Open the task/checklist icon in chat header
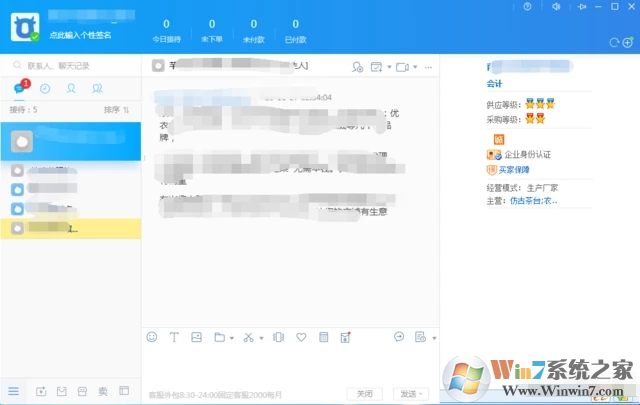 coord(376,67)
